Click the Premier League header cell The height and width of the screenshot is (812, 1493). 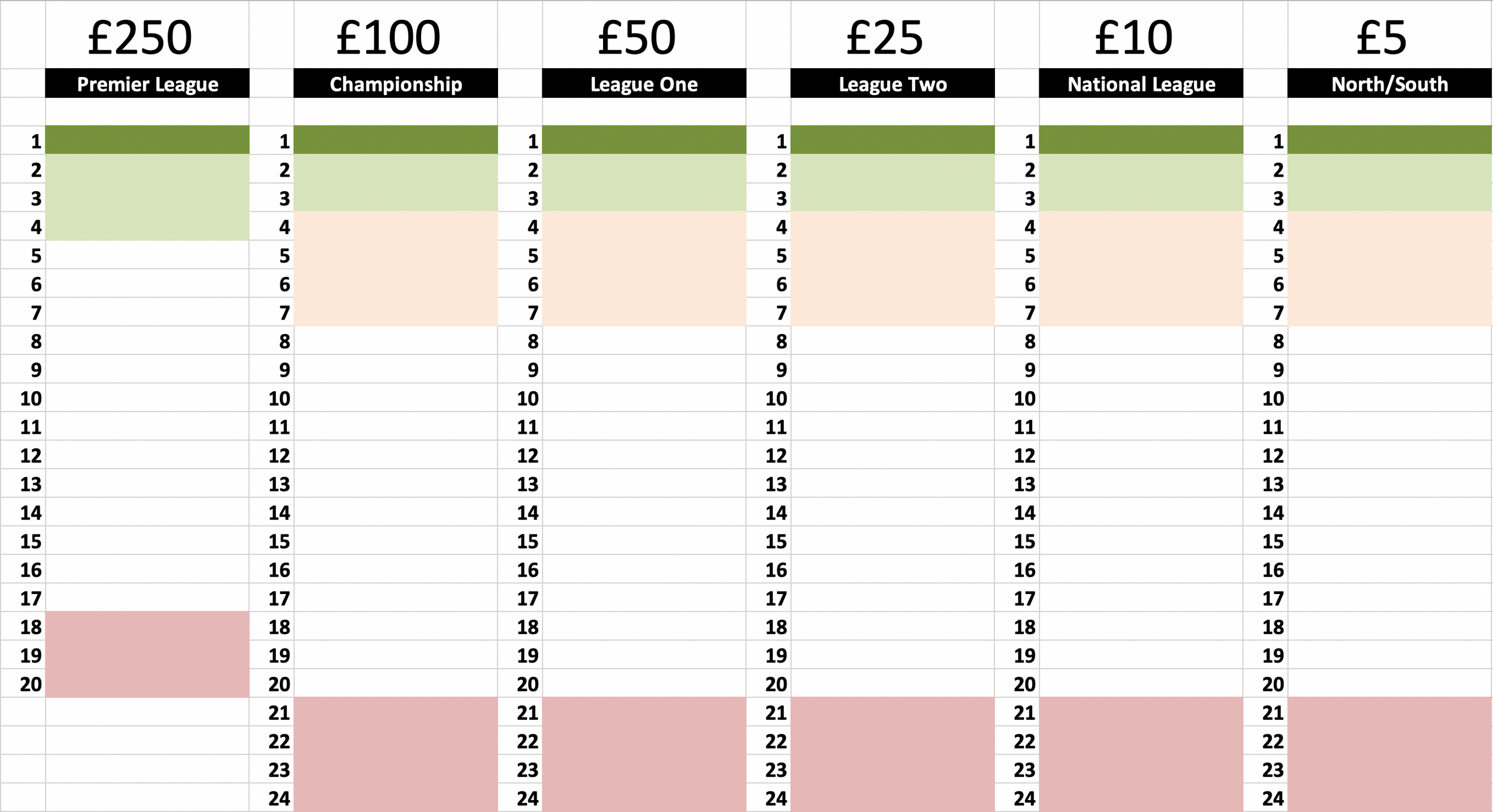[x=147, y=83]
